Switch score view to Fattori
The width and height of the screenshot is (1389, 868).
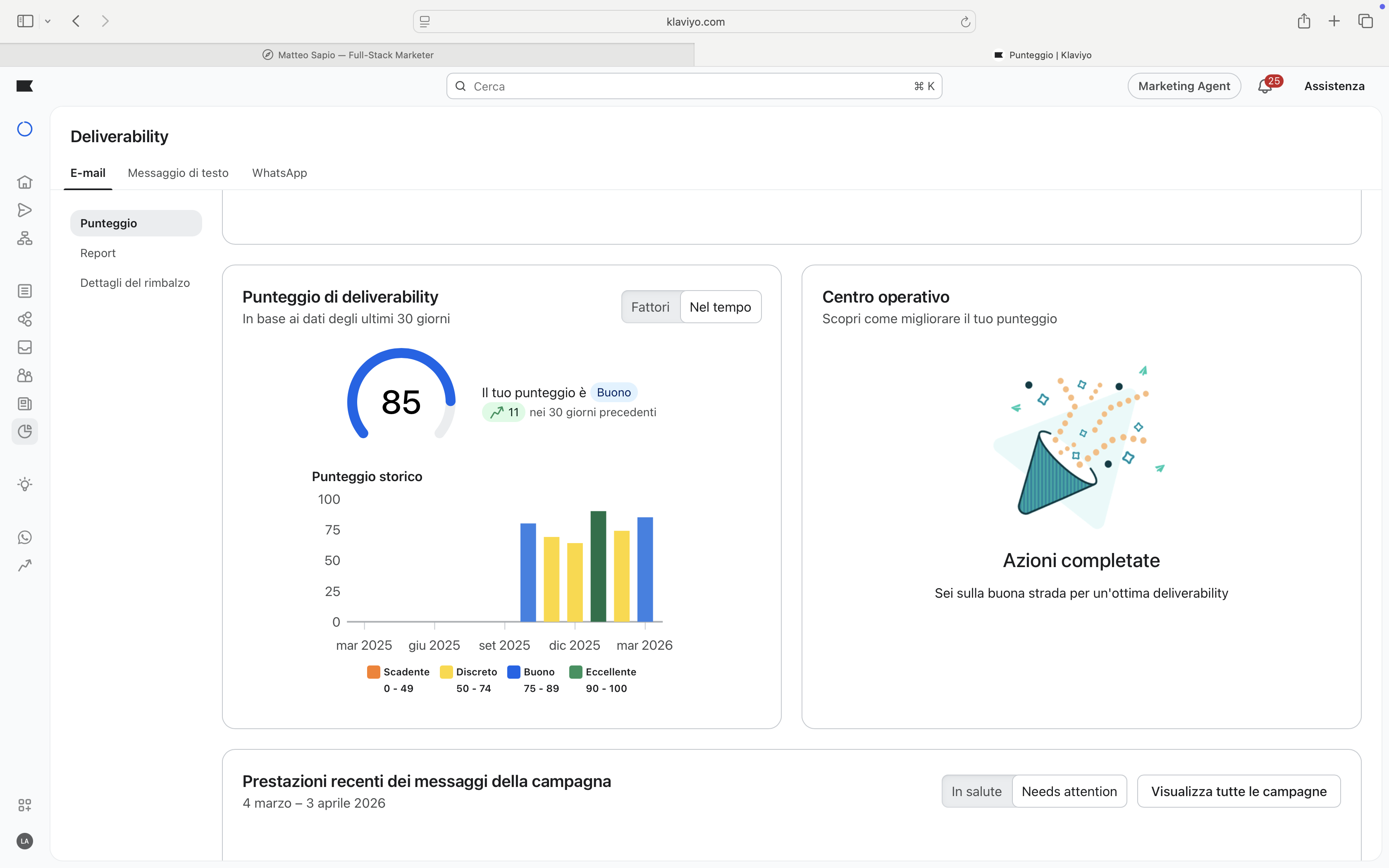click(650, 307)
